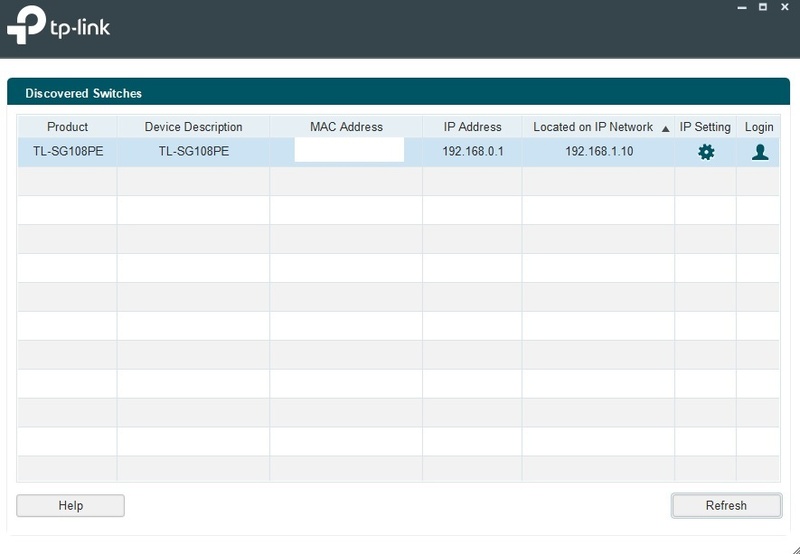Viewport: 800px width, 554px height.
Task: Click the tp-link logo
Action: [x=58, y=24]
